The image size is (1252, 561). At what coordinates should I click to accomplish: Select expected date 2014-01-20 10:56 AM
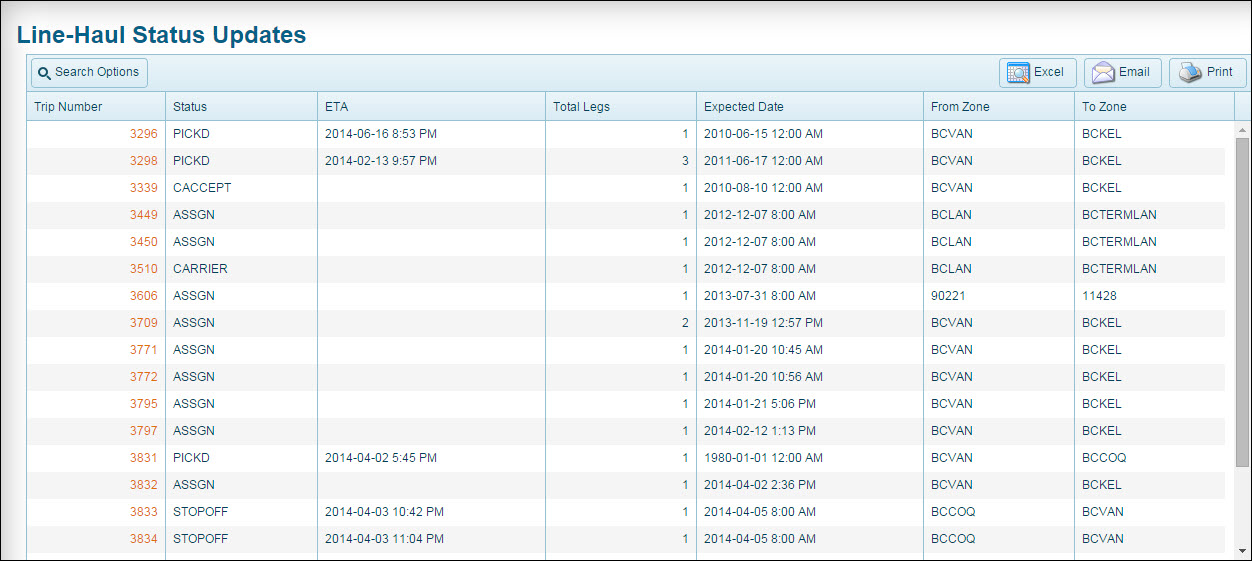763,377
